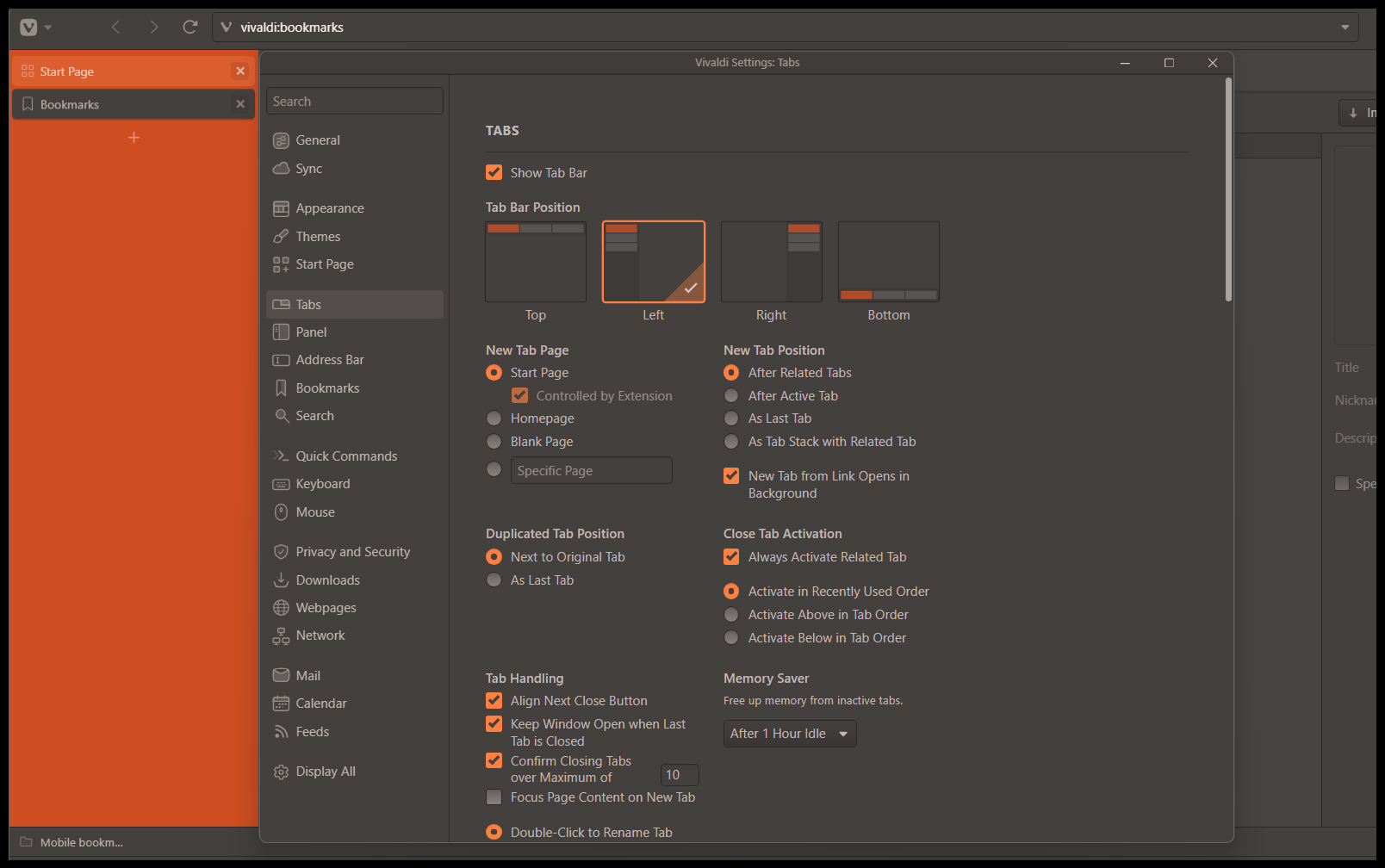The height and width of the screenshot is (868, 1385).
Task: Open Address Bar settings section
Action: [355, 360]
